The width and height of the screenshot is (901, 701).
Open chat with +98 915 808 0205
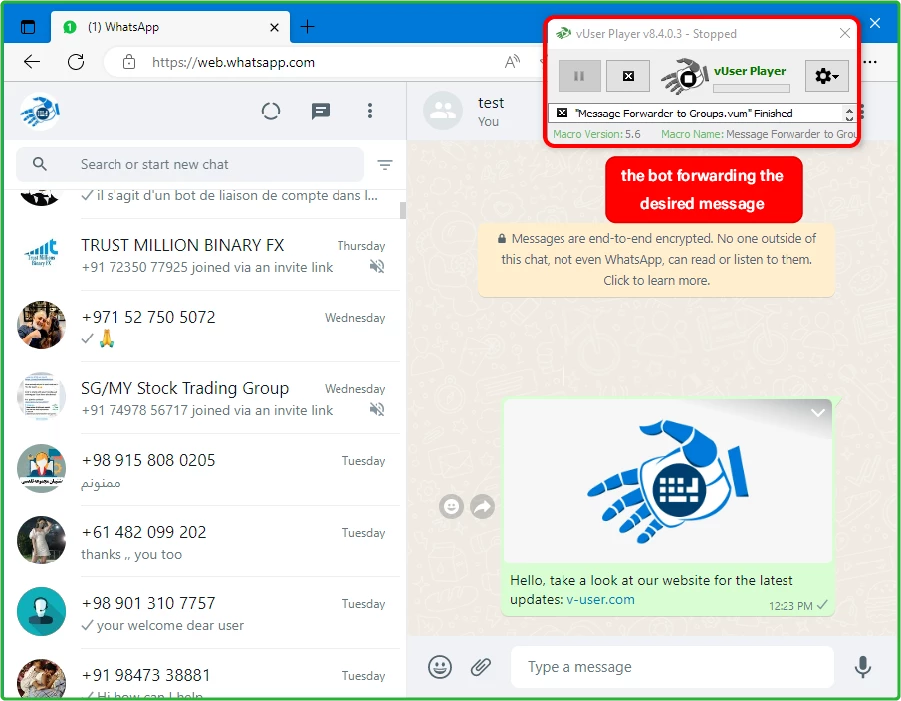point(202,470)
